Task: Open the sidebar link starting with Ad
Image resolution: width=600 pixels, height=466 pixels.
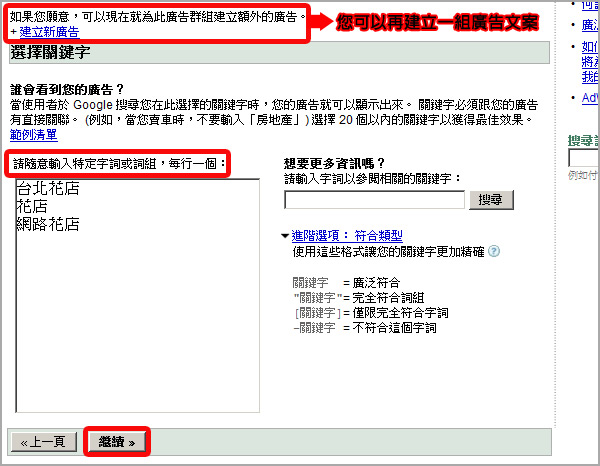Action: pos(590,98)
